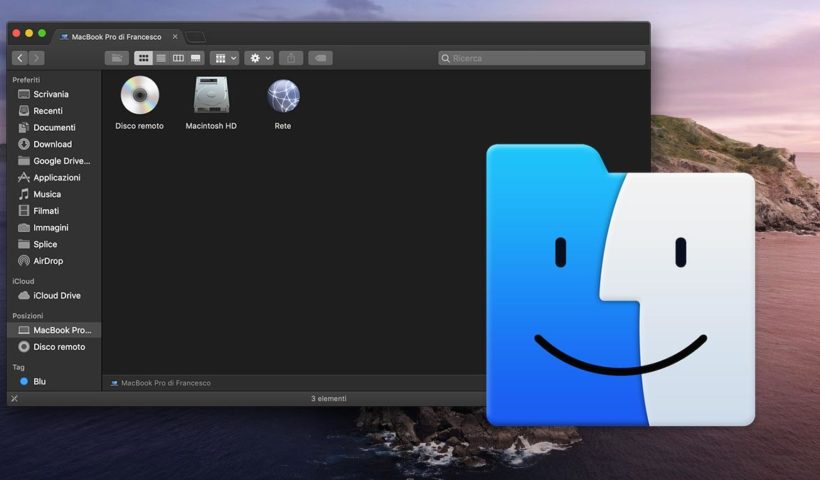Click the Tag sidebar section header
The width and height of the screenshot is (820, 480).
pos(18,367)
